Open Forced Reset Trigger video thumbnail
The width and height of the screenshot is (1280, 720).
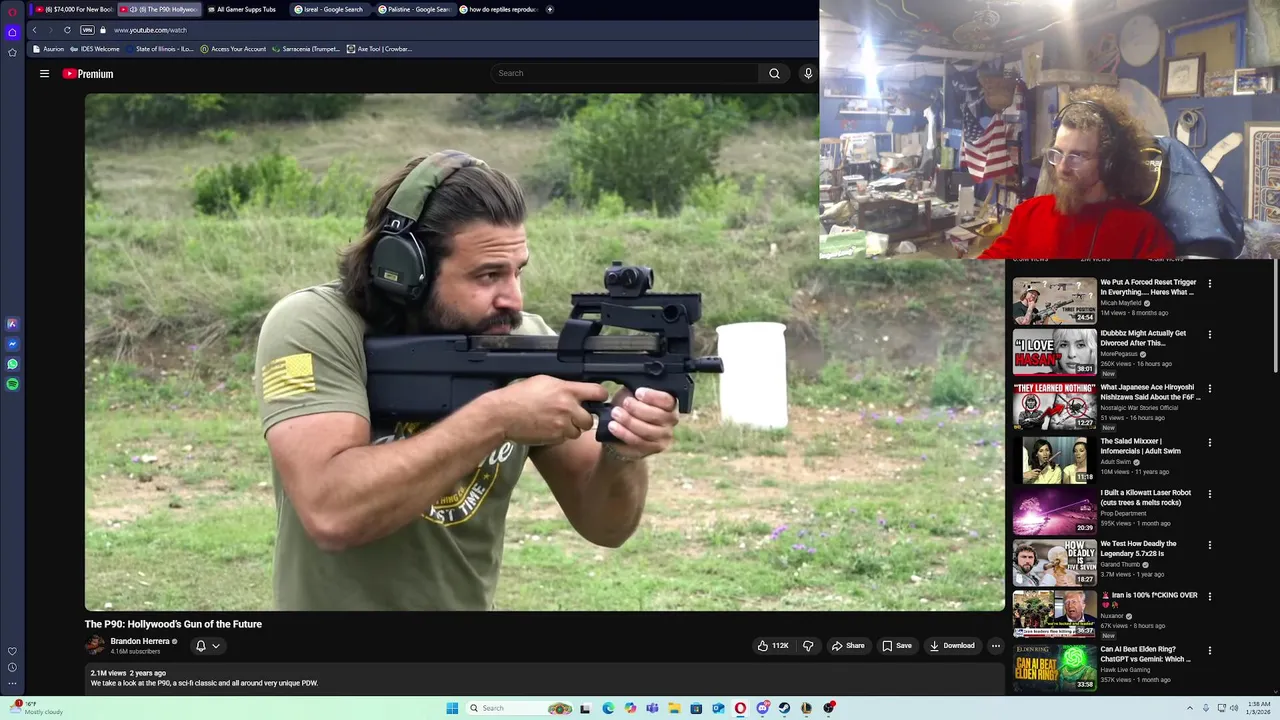tap(1054, 300)
